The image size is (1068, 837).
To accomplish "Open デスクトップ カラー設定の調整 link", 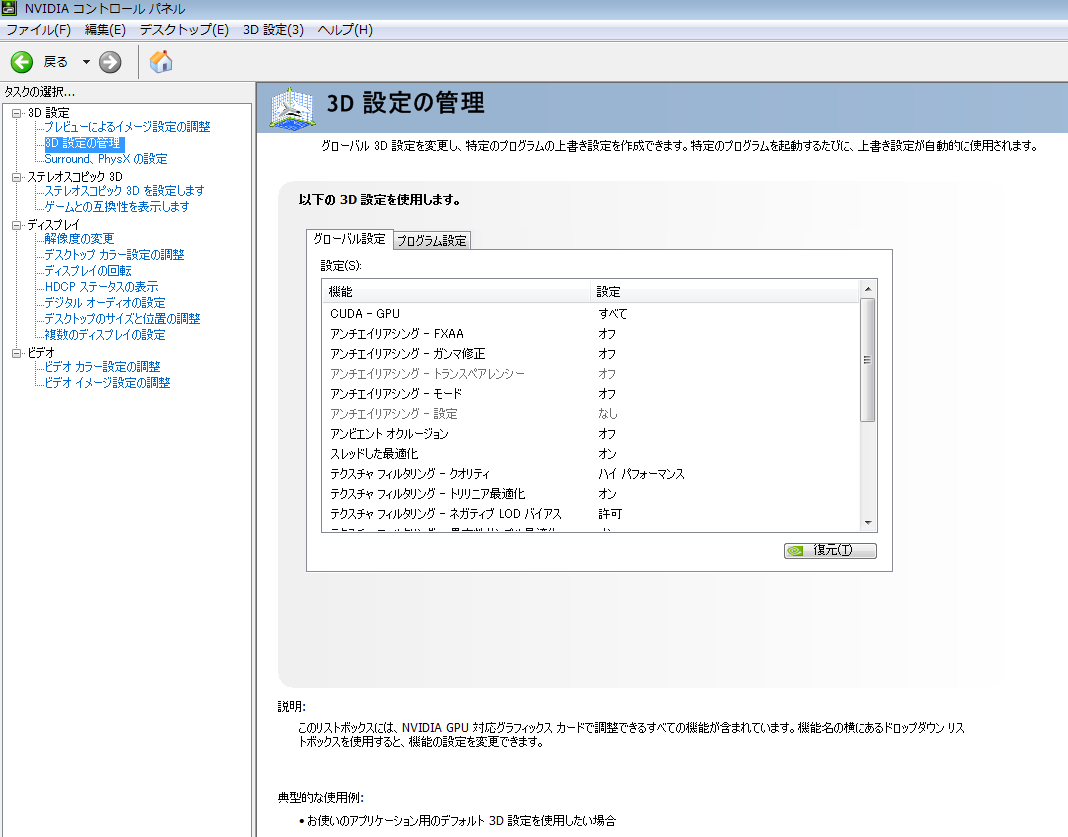I will coord(114,255).
